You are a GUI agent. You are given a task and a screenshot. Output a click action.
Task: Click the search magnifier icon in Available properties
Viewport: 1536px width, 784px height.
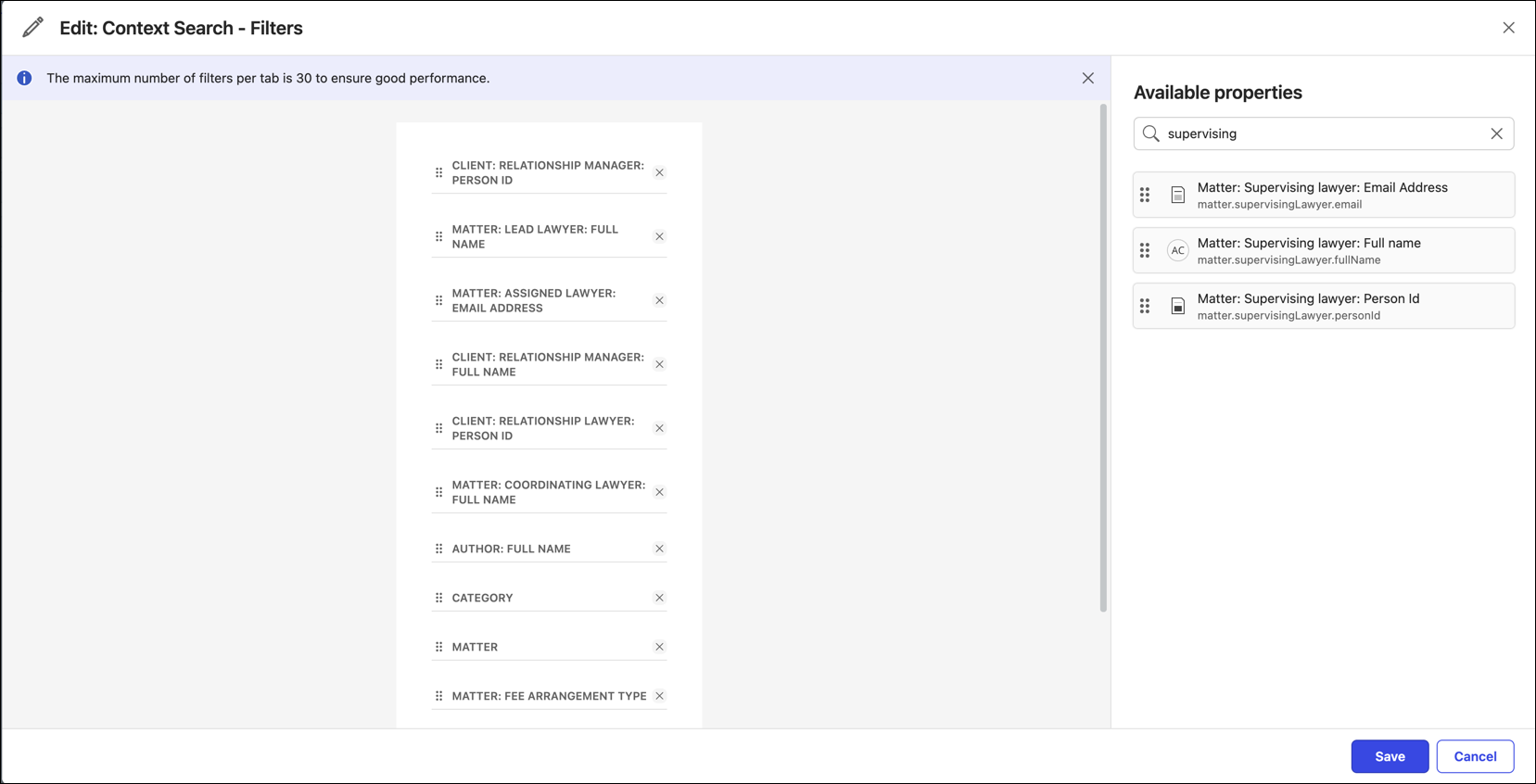pyautogui.click(x=1150, y=133)
